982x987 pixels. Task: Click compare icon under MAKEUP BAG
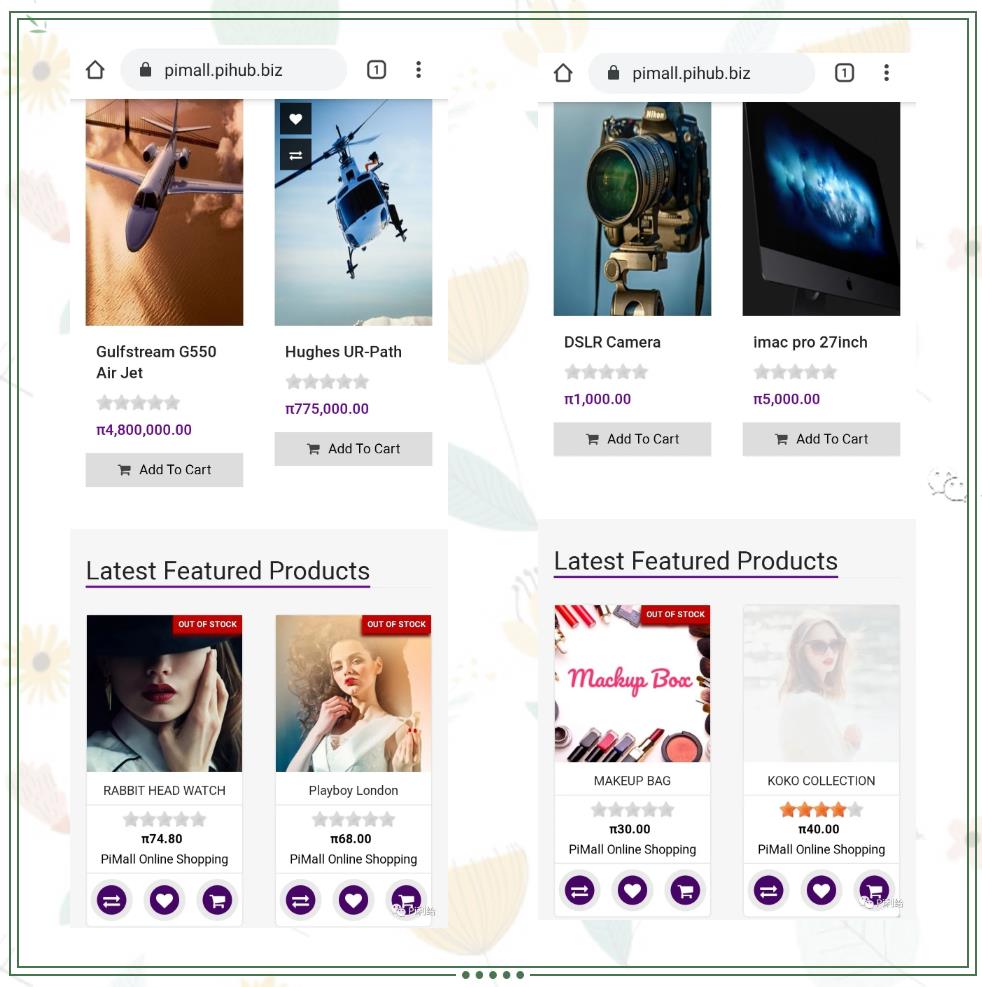(x=580, y=890)
